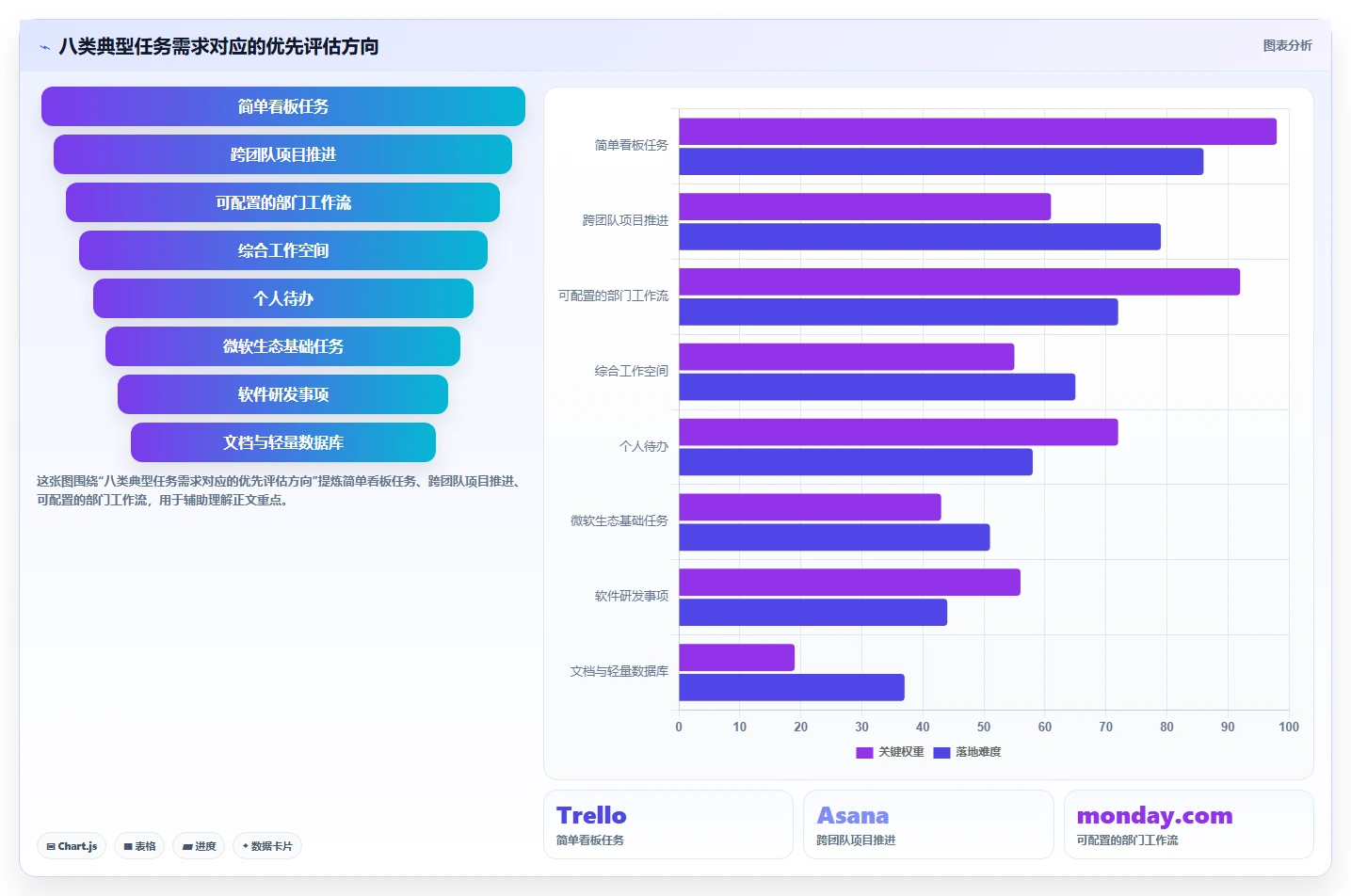Image resolution: width=1351 pixels, height=896 pixels.
Task: Click the 软件研发事项 y-axis label on the chart
Action: coord(631,596)
